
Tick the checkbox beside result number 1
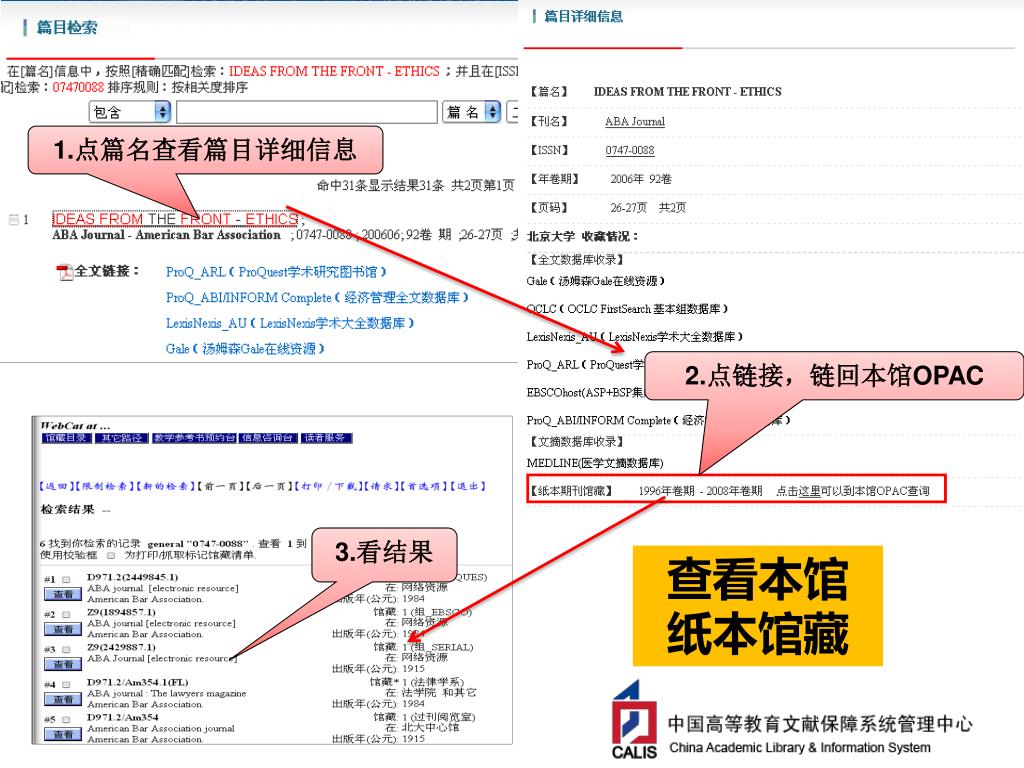click(x=13, y=219)
